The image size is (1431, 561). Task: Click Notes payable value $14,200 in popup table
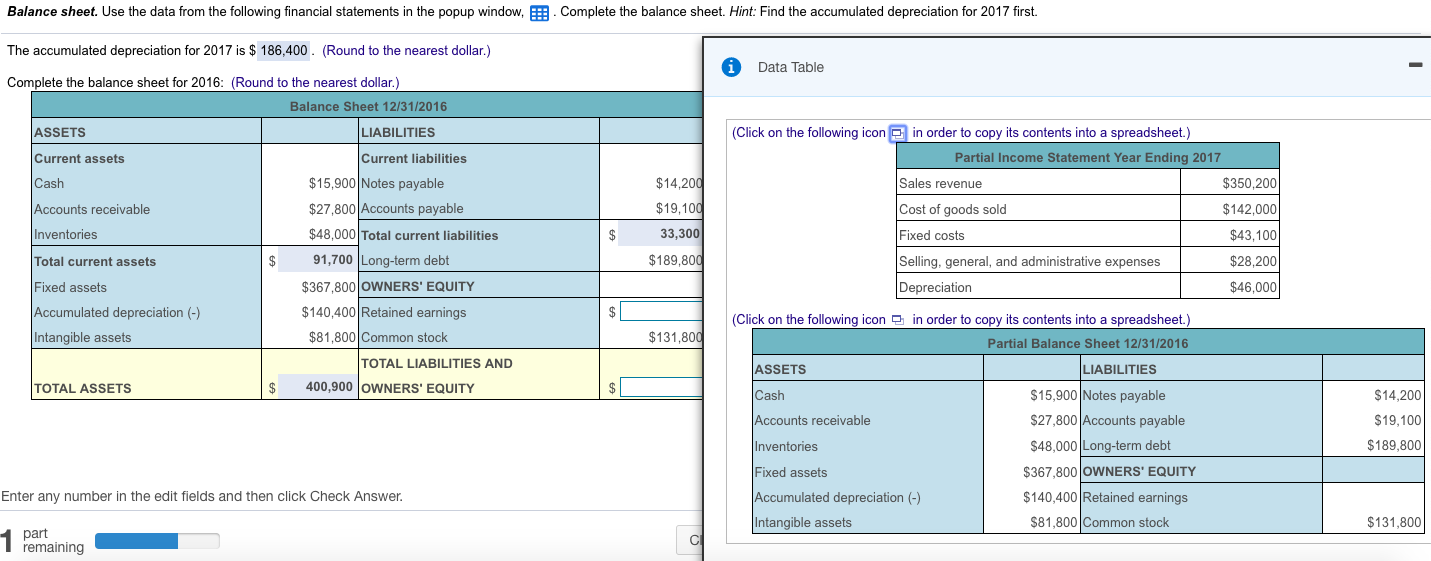pos(1398,395)
